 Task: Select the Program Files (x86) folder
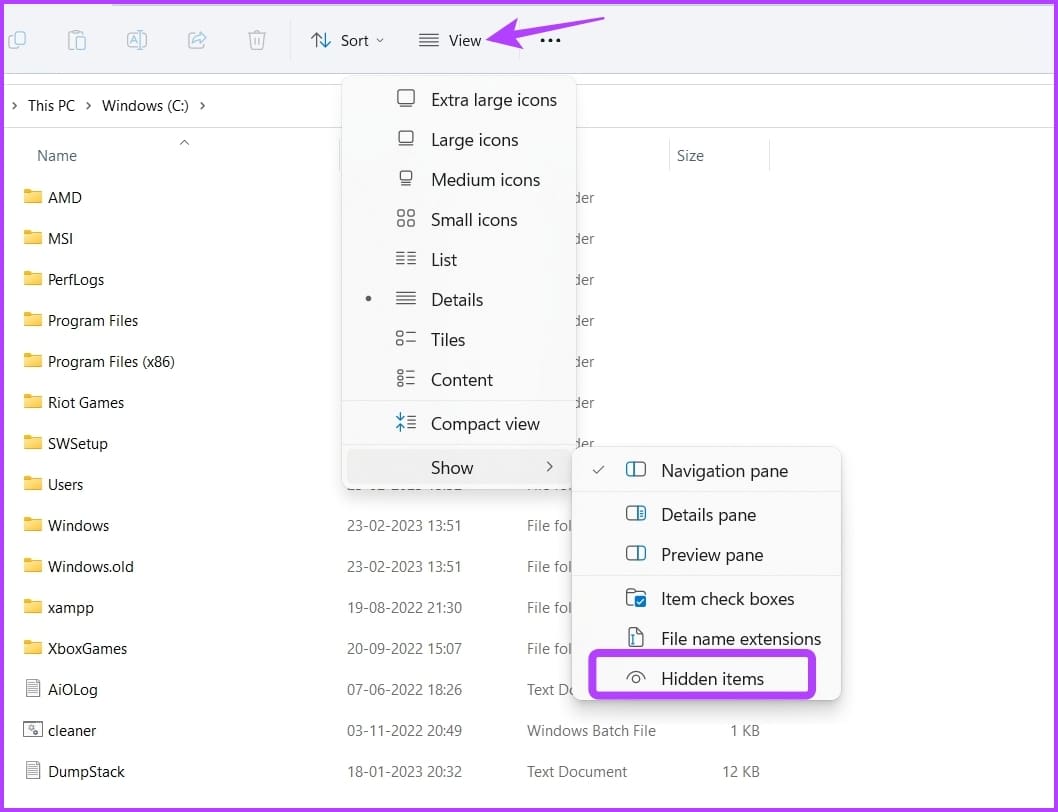[99, 361]
